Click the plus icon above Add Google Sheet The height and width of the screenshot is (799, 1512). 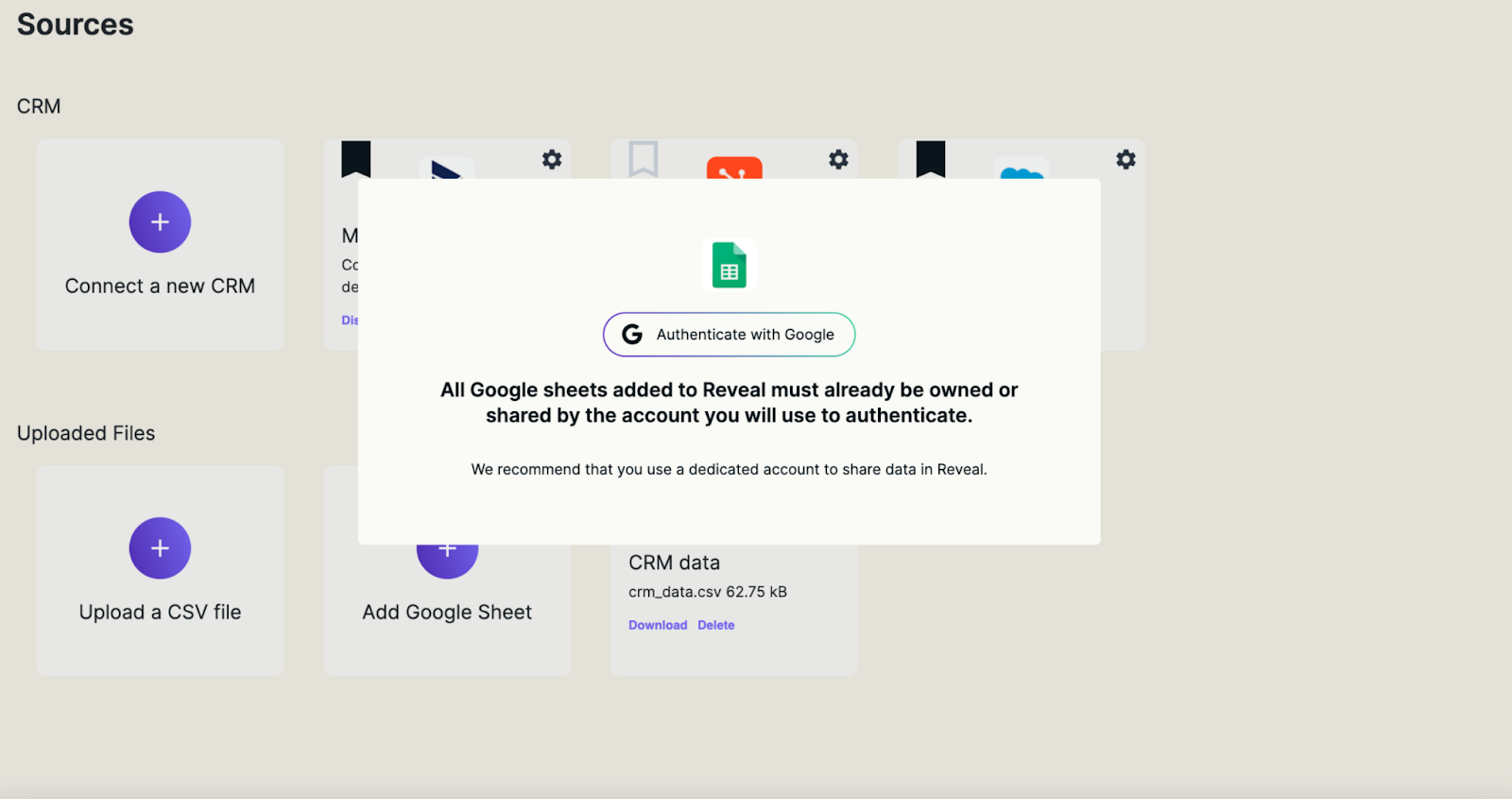click(447, 561)
